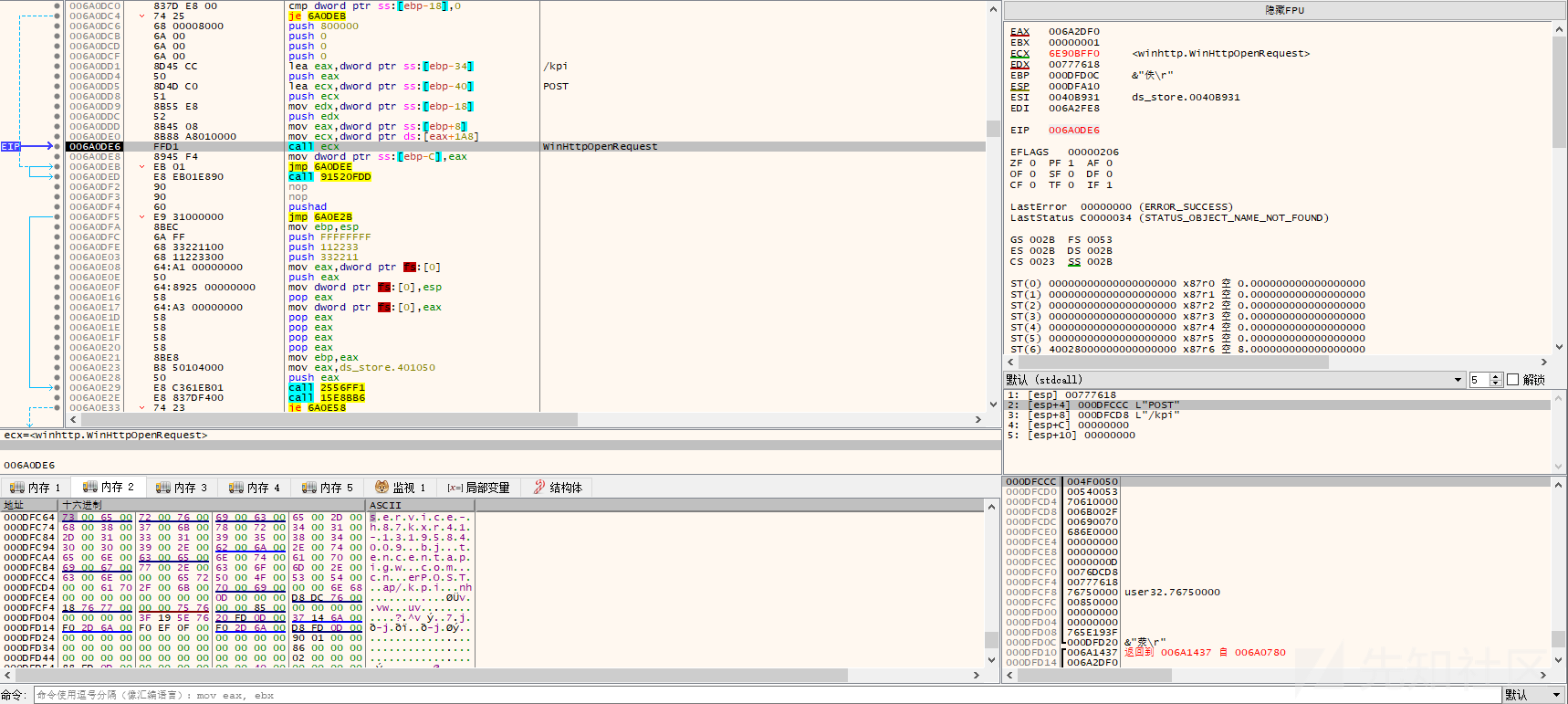Screen dimensions: 1568x704
Task: Click the disassembly vertical scrollbar thumb
Action: point(993,128)
